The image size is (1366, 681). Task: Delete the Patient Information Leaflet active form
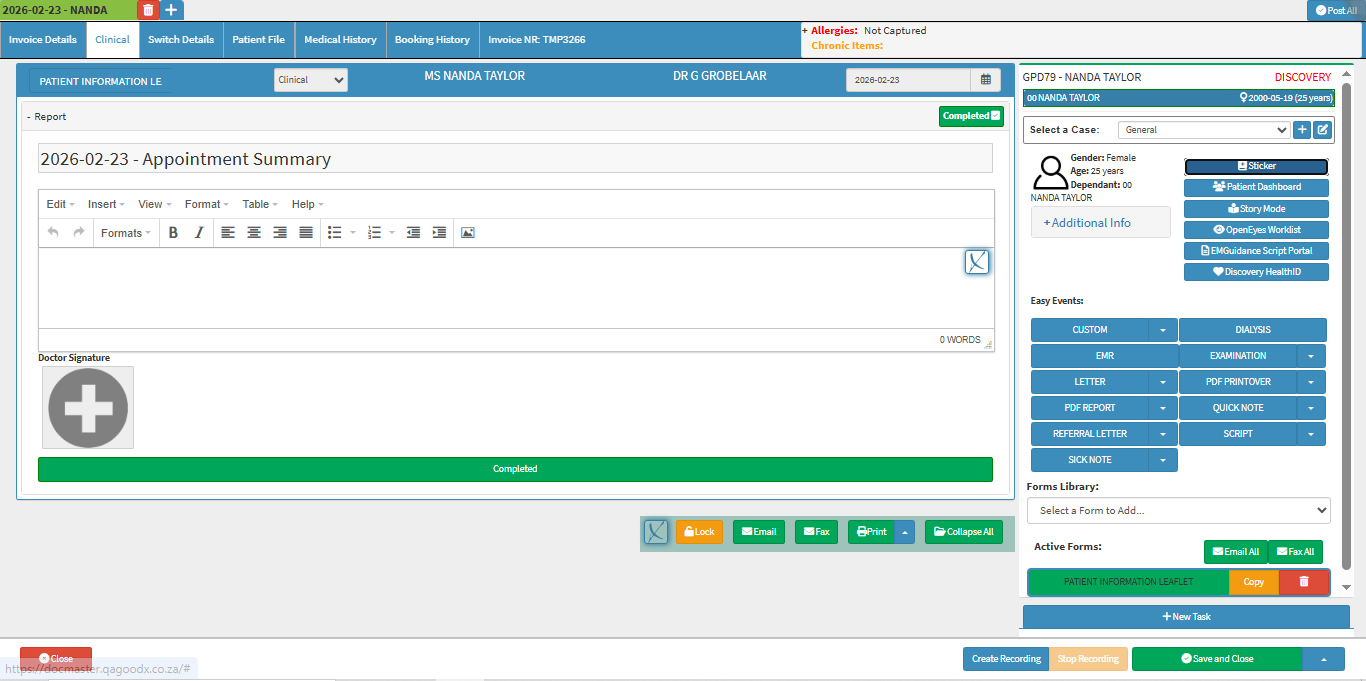click(x=1304, y=582)
